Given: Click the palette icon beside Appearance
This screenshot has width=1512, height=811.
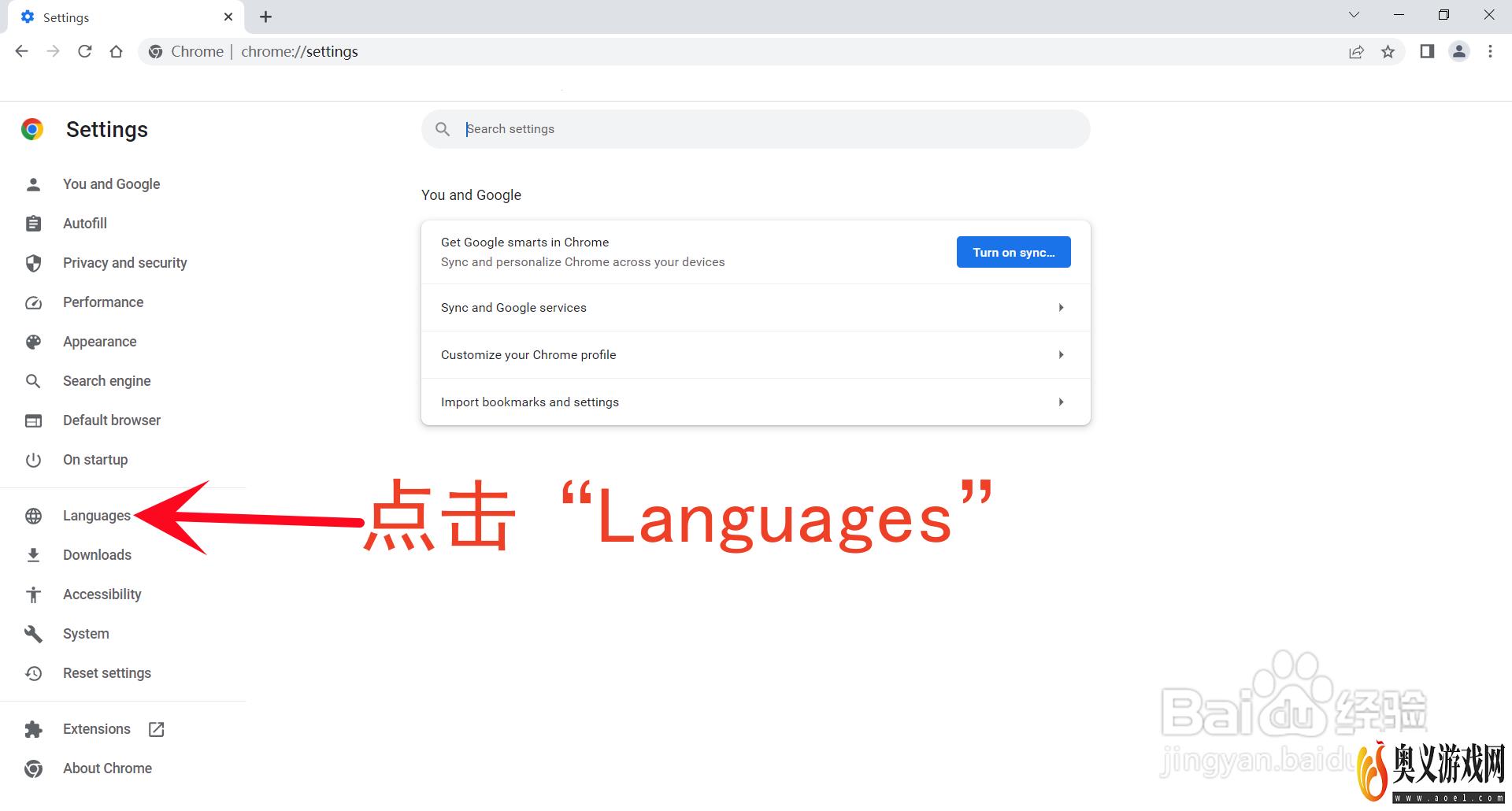Looking at the screenshot, I should pos(33,342).
